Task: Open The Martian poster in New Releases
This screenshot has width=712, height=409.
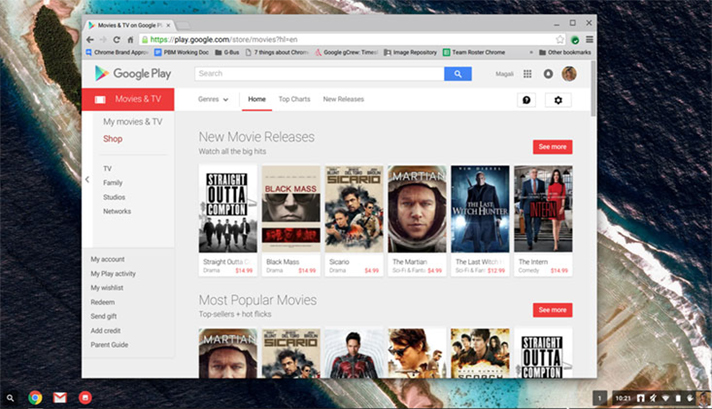Action: [x=417, y=209]
